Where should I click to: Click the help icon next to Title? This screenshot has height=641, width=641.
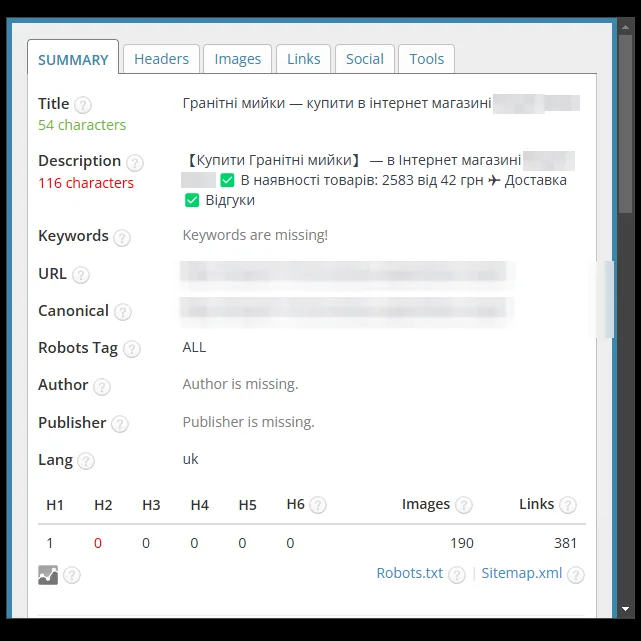[x=83, y=105]
